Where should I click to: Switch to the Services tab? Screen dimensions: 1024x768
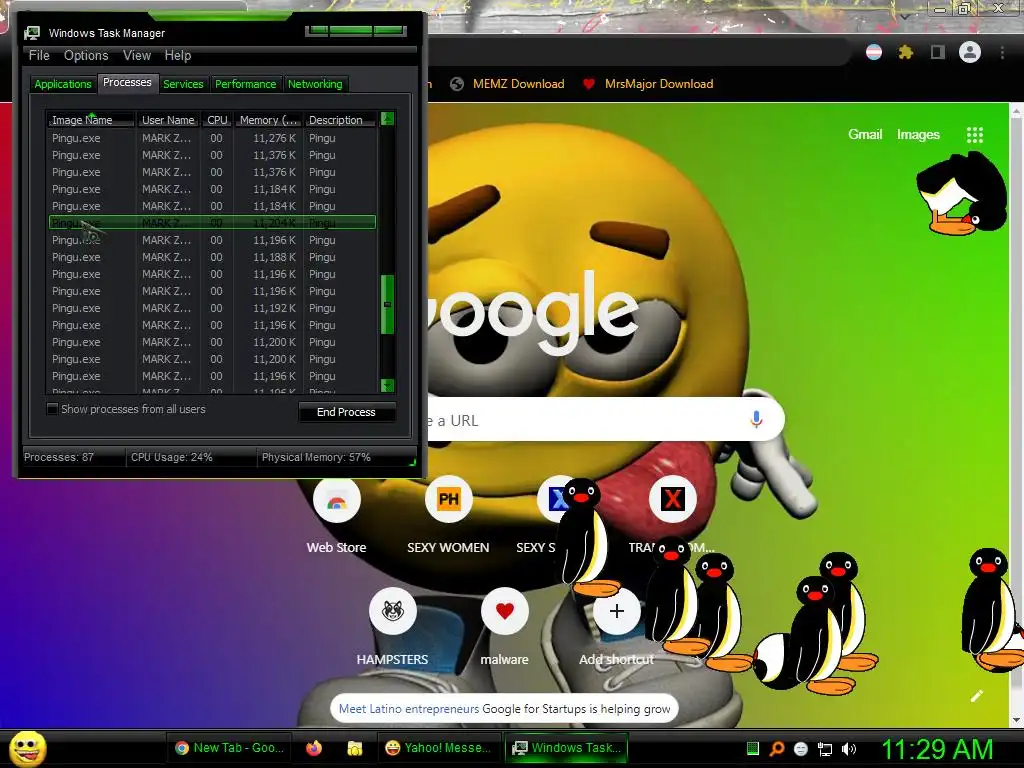coord(183,84)
